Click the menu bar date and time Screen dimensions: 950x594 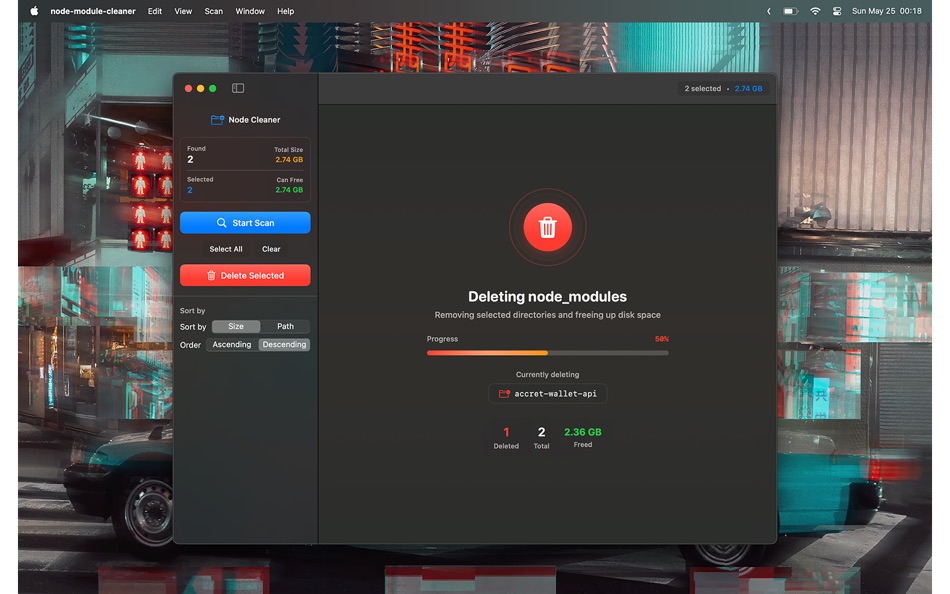click(886, 11)
